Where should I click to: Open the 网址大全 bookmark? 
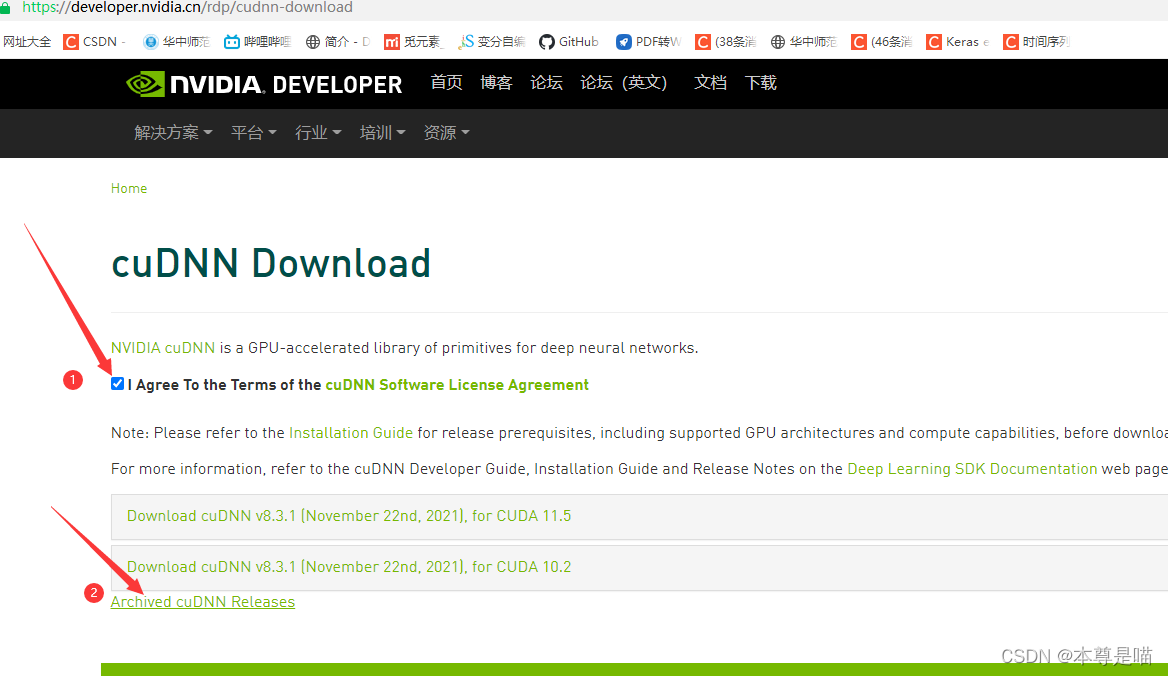coord(27,42)
